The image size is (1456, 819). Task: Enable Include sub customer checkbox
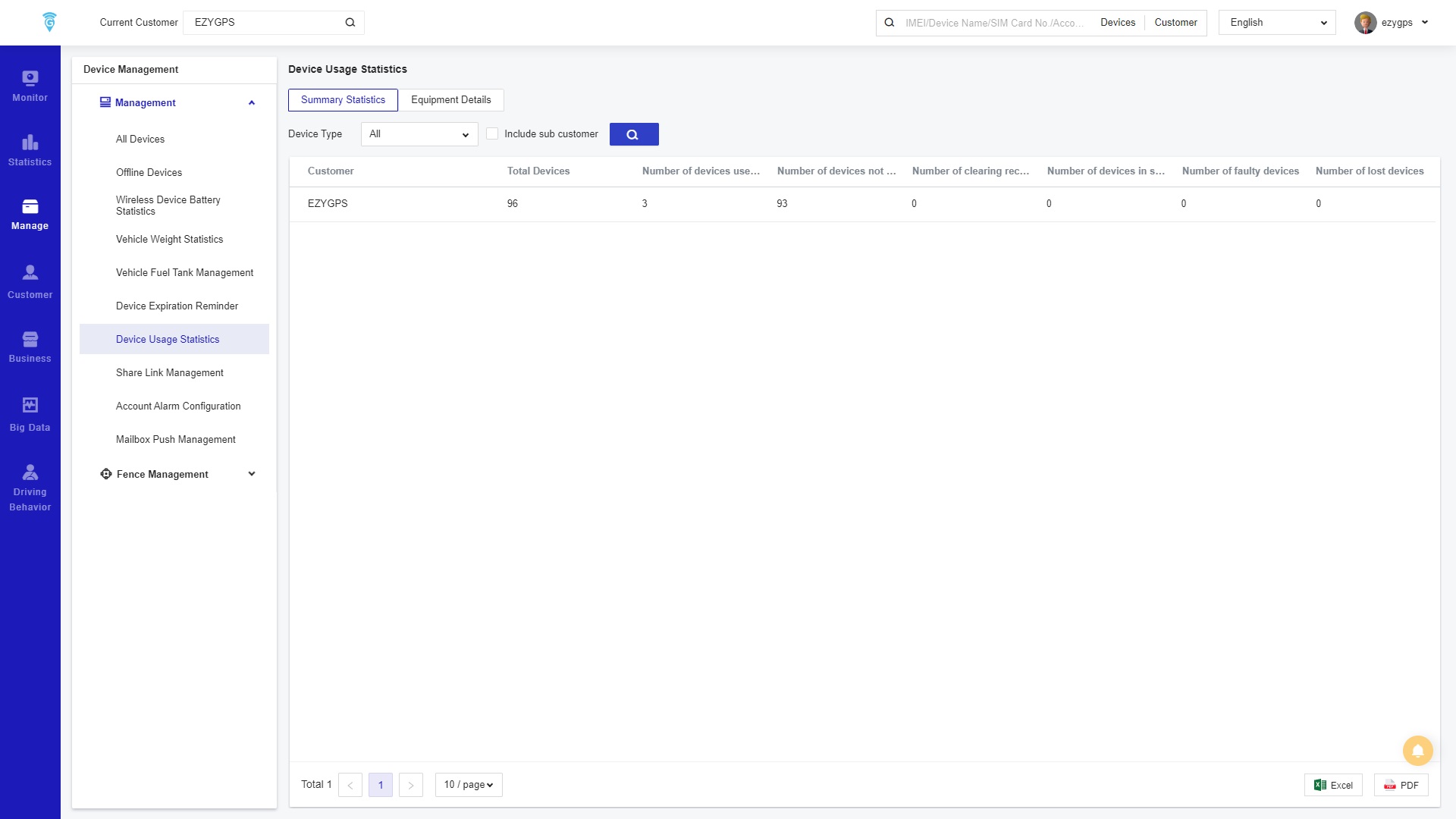[x=492, y=133]
